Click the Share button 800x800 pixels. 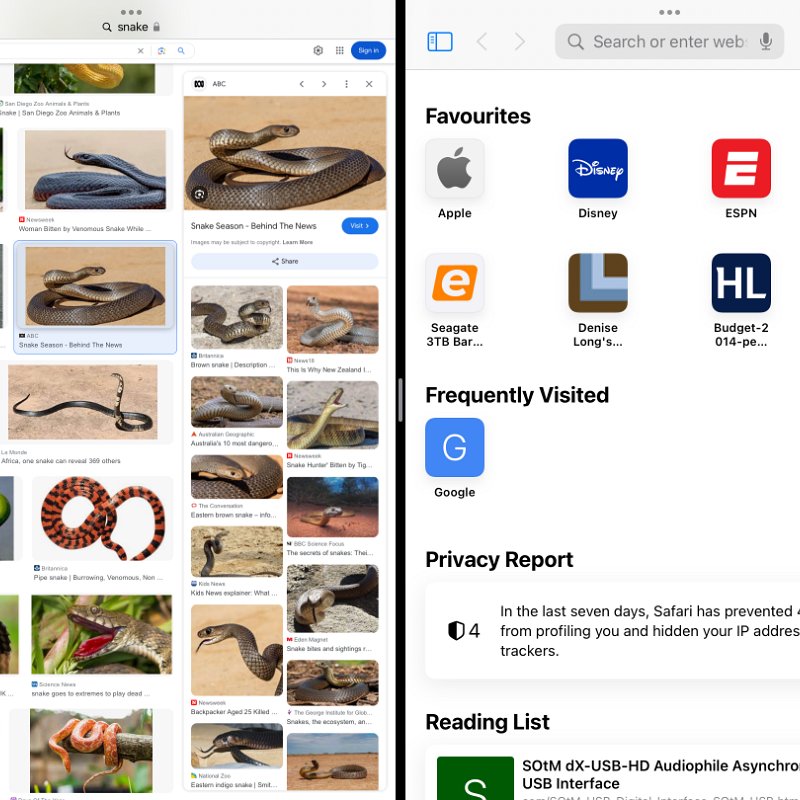pos(285,261)
